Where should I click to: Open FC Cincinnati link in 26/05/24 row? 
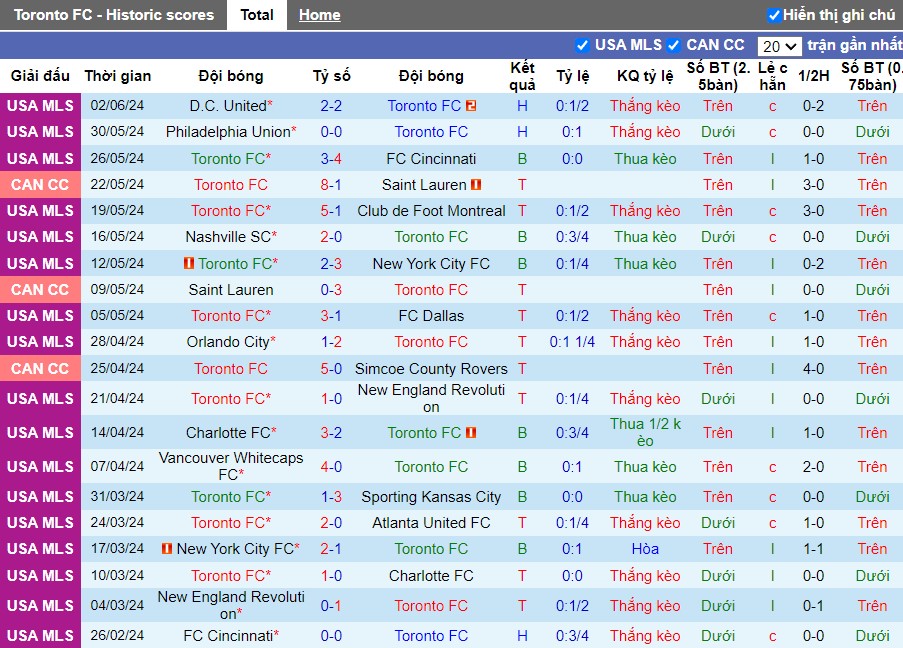[431, 159]
